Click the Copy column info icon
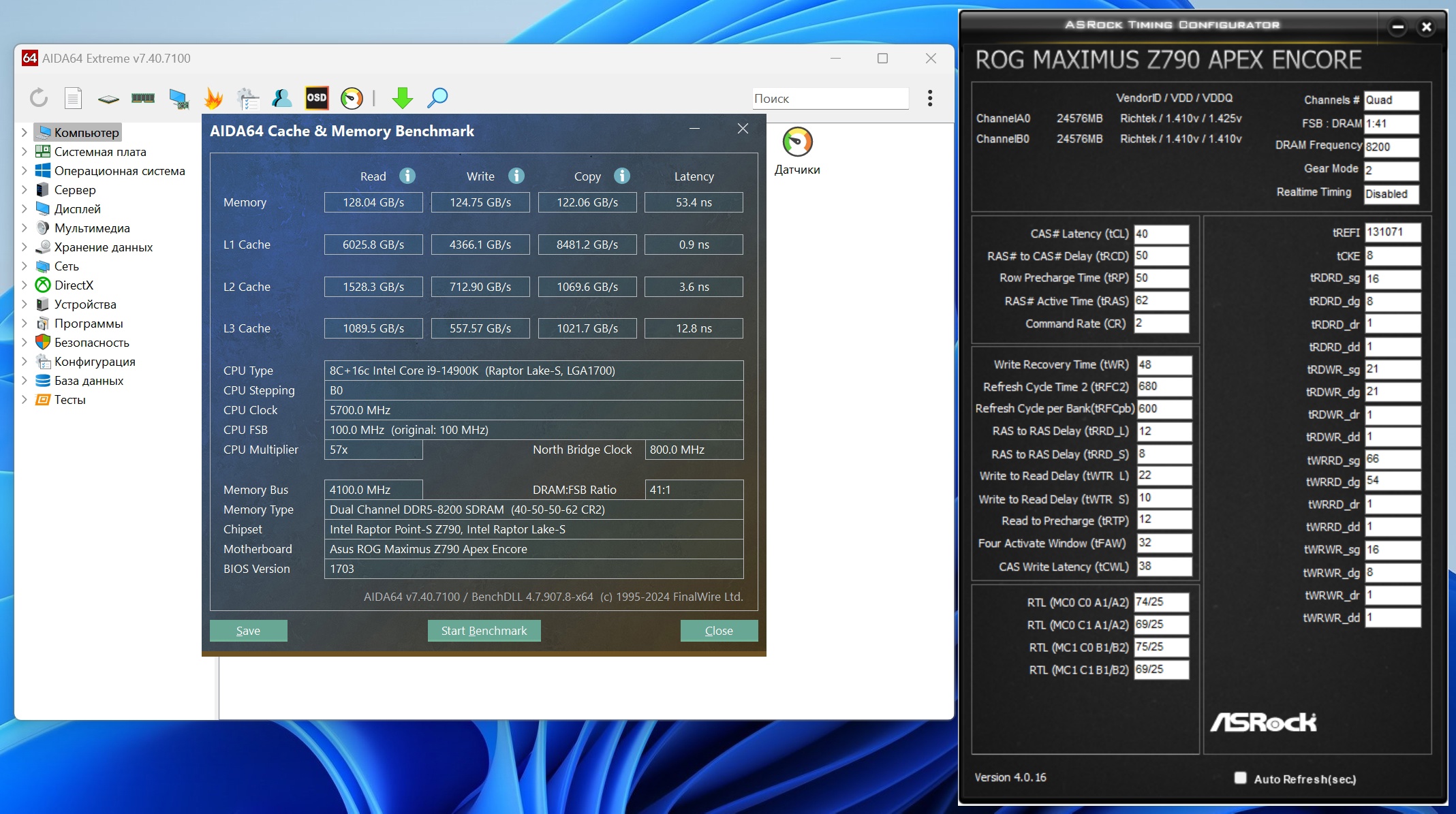 622,176
